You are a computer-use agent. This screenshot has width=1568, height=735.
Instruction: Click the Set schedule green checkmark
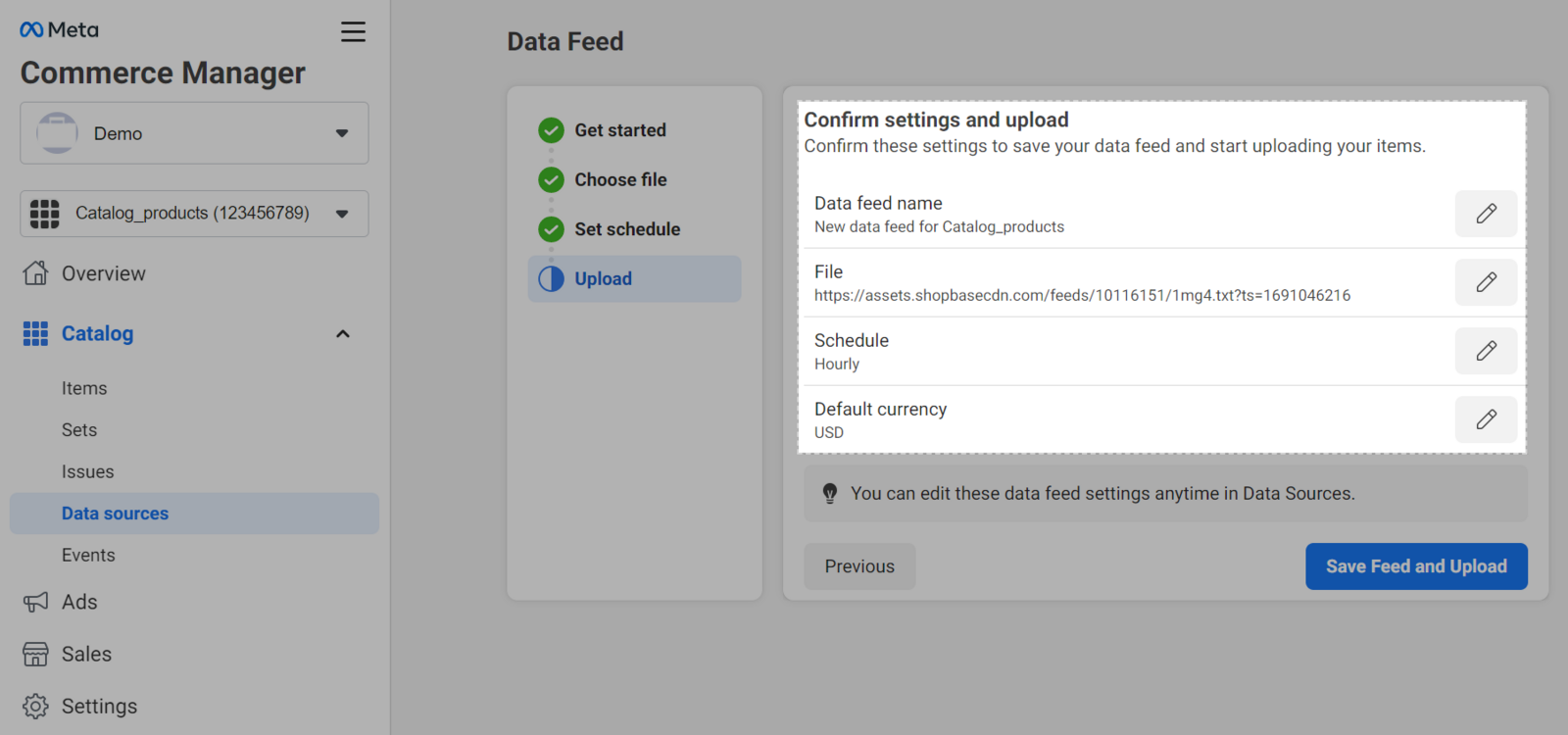coord(551,229)
